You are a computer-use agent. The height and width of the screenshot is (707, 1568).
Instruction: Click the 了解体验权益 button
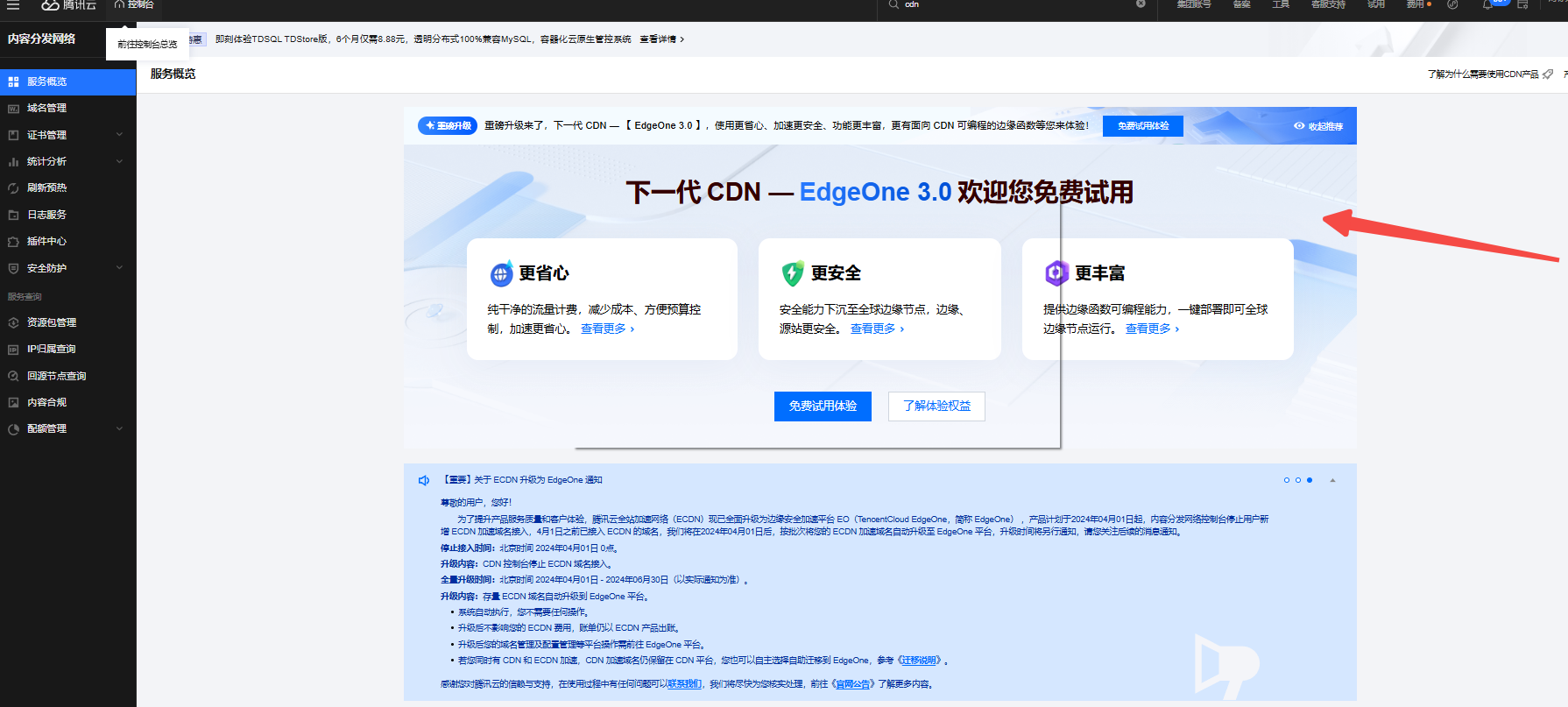click(x=936, y=407)
